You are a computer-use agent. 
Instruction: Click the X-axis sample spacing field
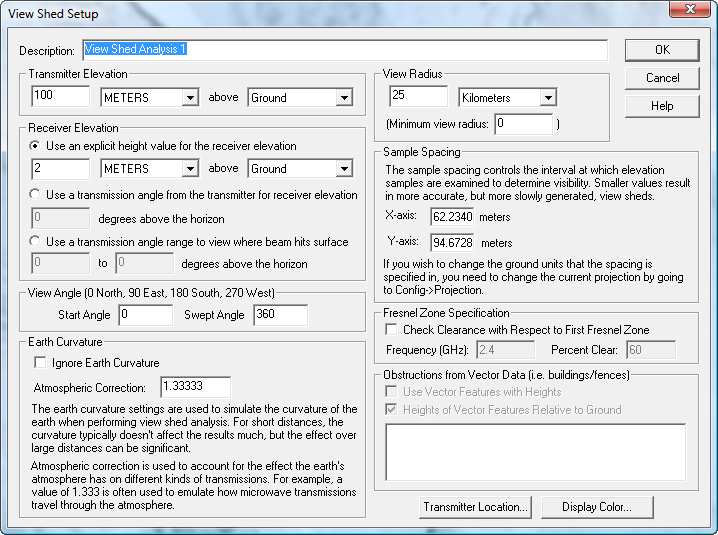(452, 216)
